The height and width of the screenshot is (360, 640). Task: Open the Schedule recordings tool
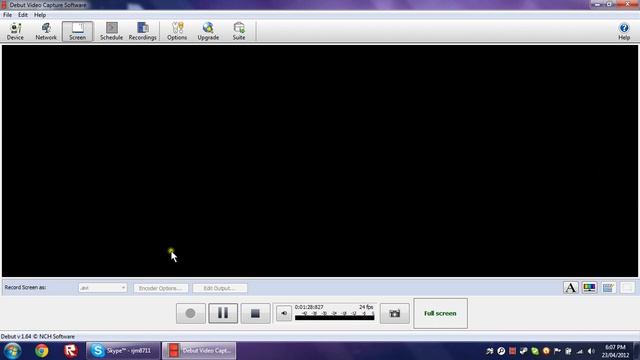pyautogui.click(x=111, y=31)
